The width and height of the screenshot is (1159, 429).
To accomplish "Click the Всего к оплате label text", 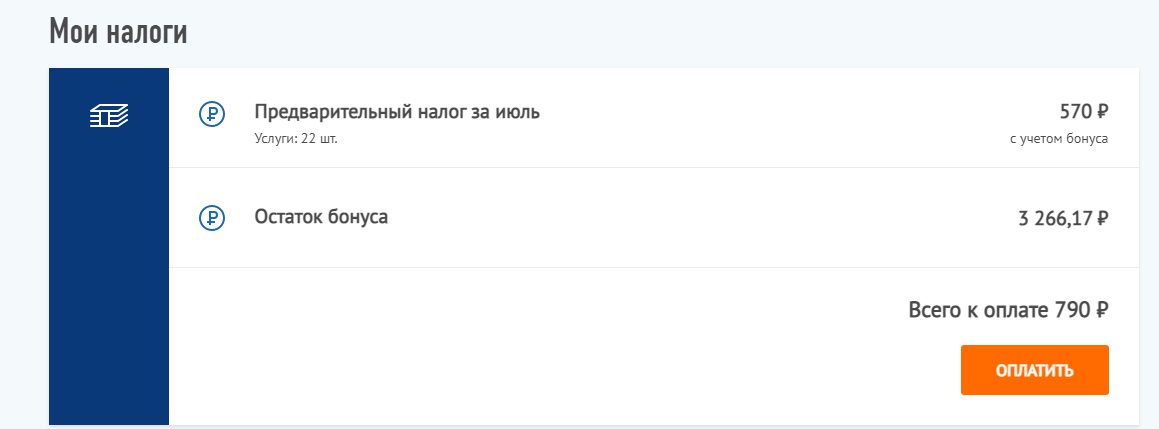I will coord(980,310).
